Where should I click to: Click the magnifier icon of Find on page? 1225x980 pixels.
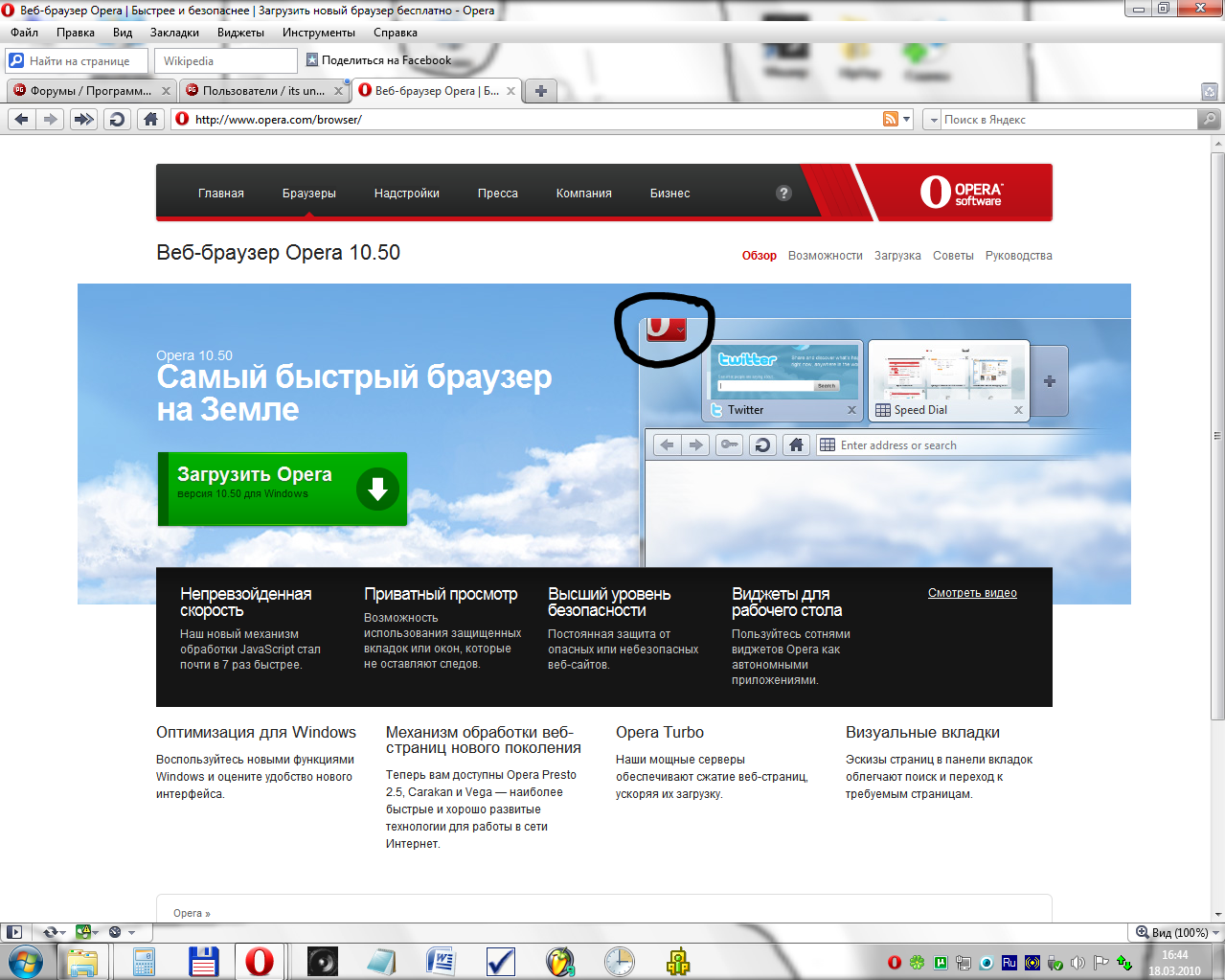point(16,60)
